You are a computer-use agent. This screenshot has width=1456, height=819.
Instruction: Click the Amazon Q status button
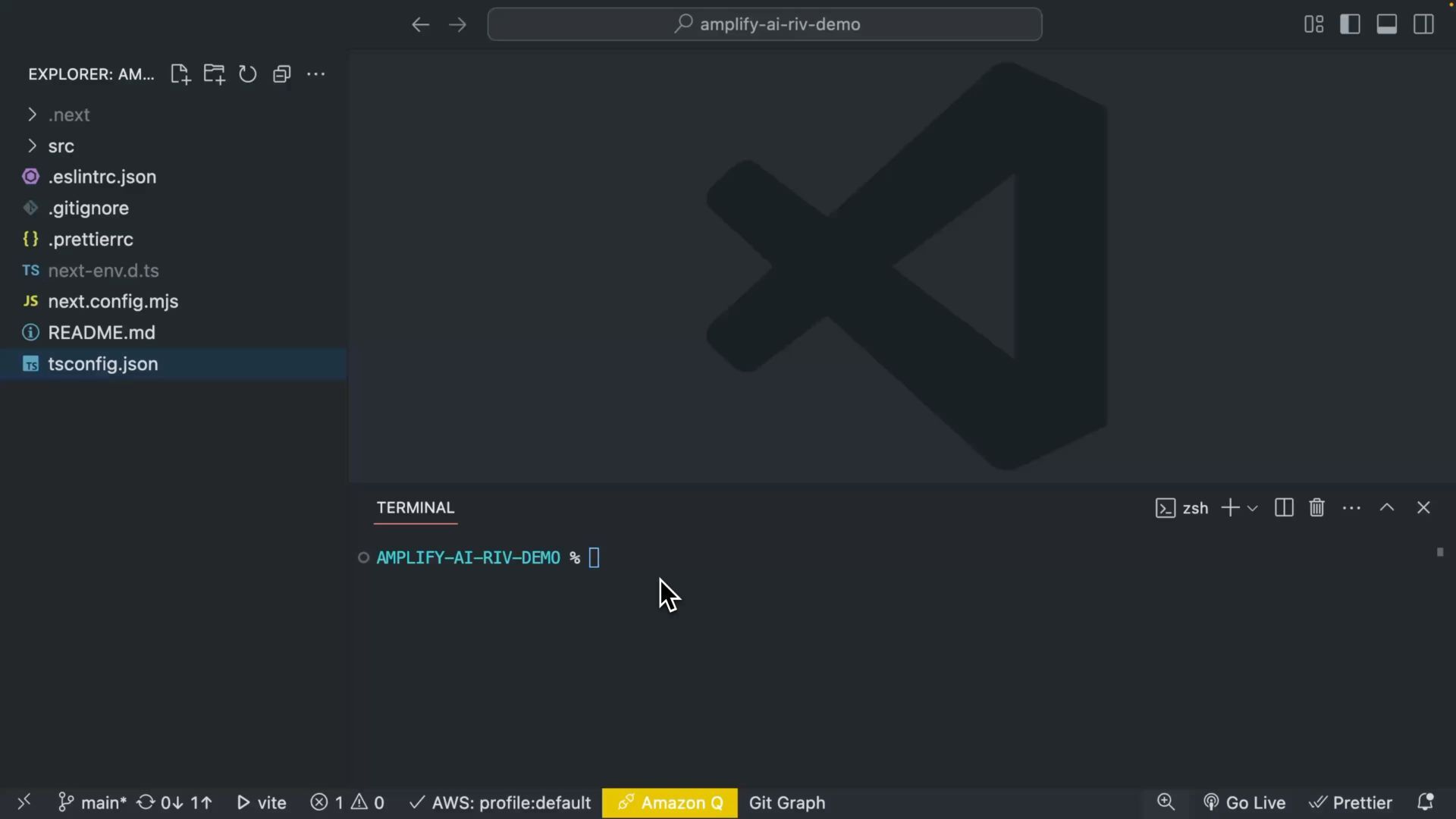[670, 802]
